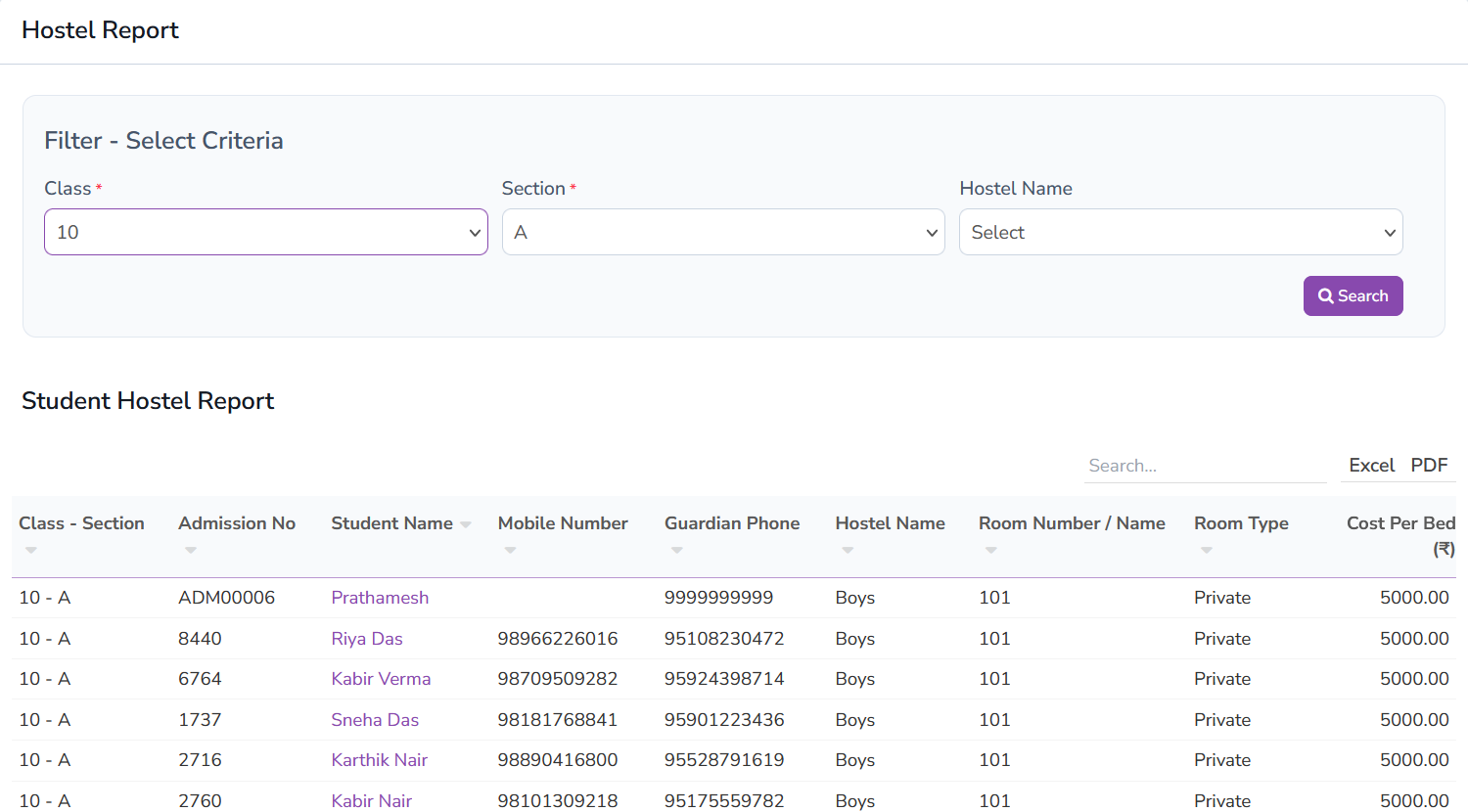
Task: Export the hostel report as PDF
Action: 1429,466
